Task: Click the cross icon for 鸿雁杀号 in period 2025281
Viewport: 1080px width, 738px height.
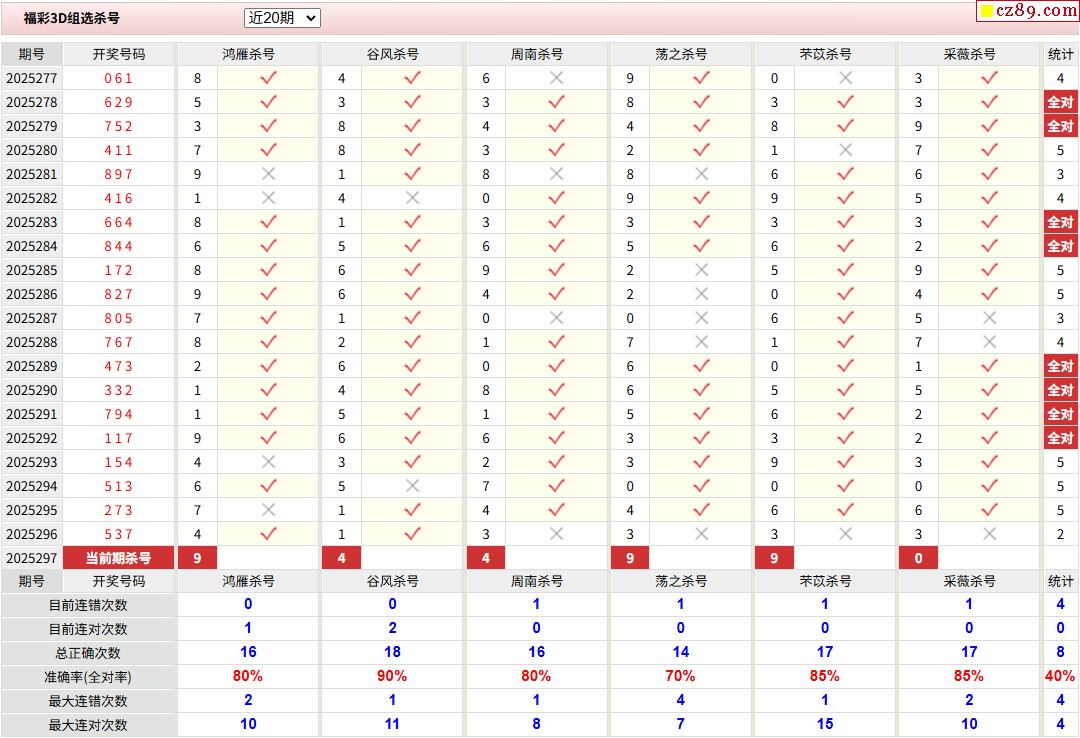Action: coord(268,174)
